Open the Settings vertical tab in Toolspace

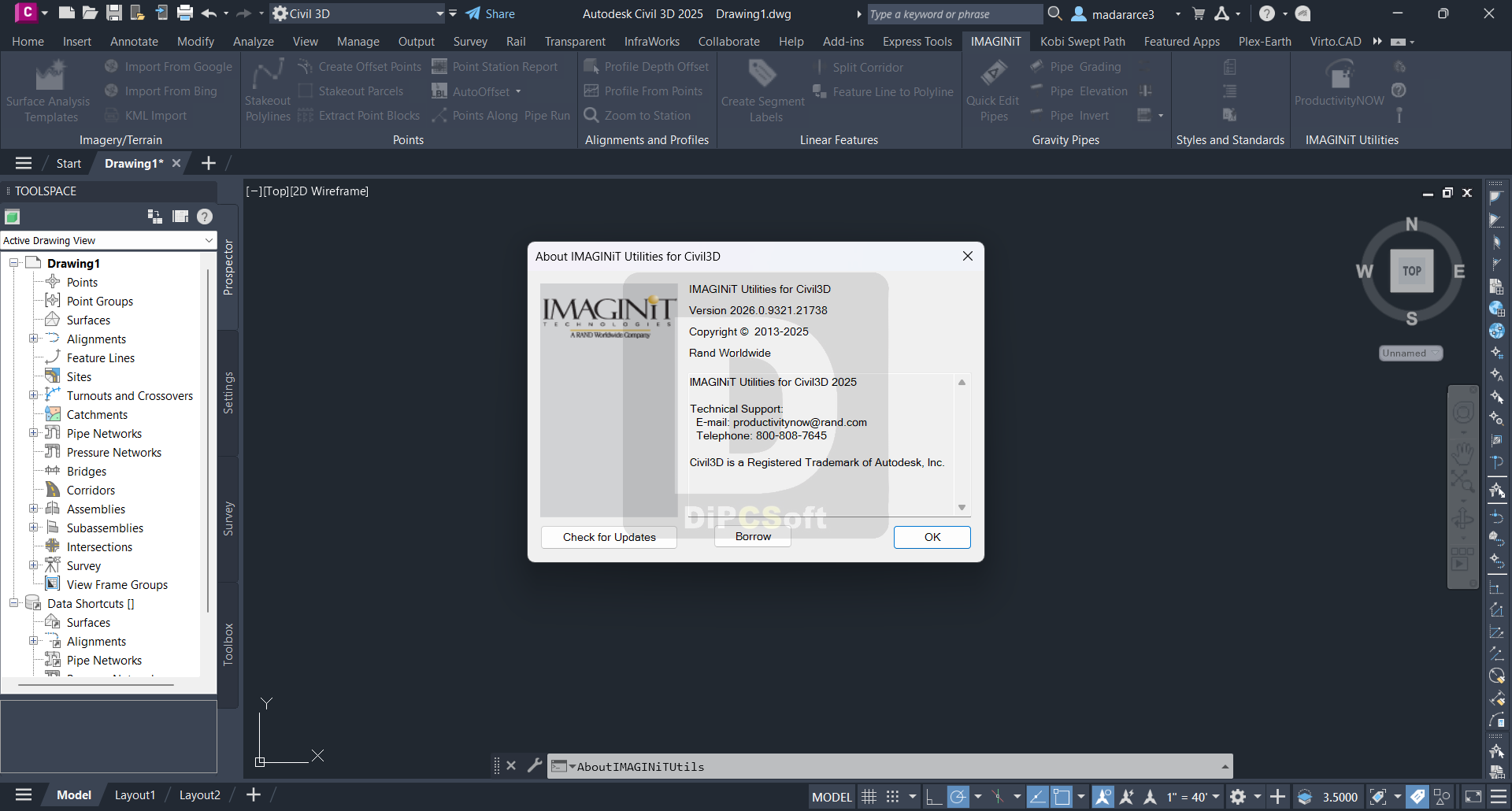(x=228, y=393)
